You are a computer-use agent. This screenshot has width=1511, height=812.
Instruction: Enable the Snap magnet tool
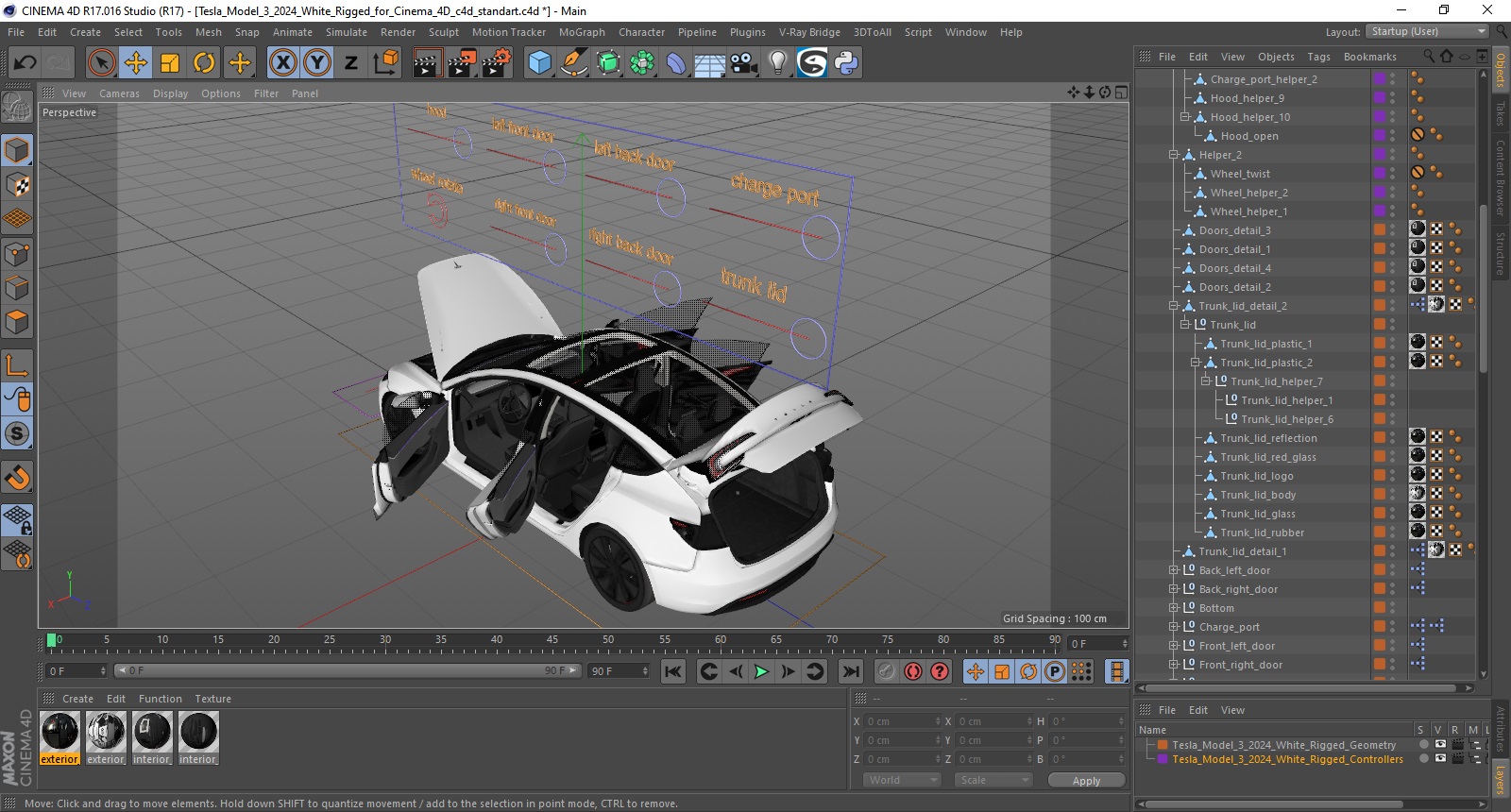(17, 478)
